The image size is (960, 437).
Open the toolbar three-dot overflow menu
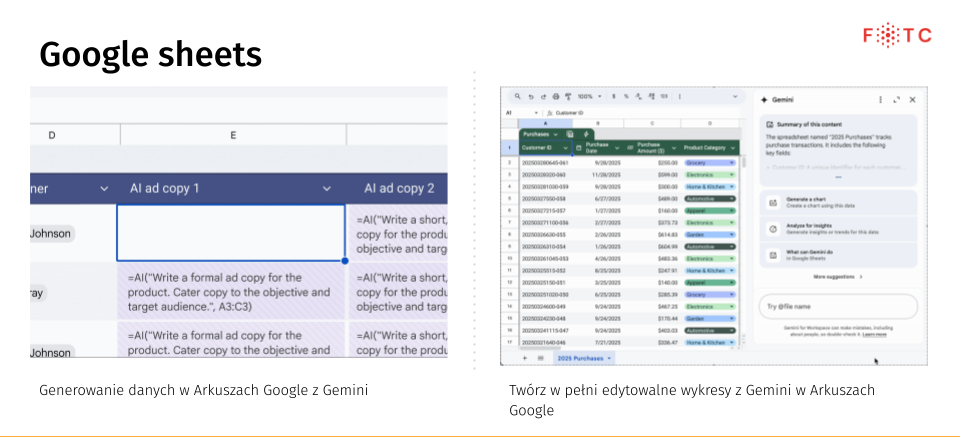pos(680,97)
